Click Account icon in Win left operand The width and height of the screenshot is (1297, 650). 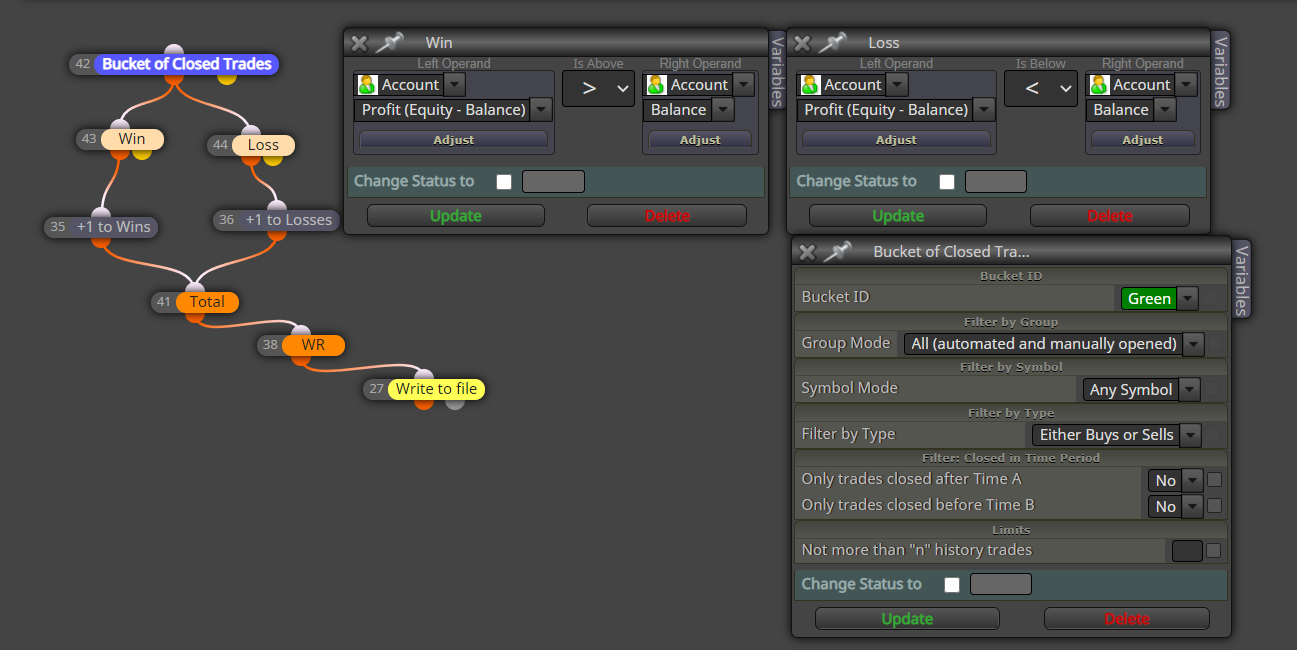coord(367,85)
